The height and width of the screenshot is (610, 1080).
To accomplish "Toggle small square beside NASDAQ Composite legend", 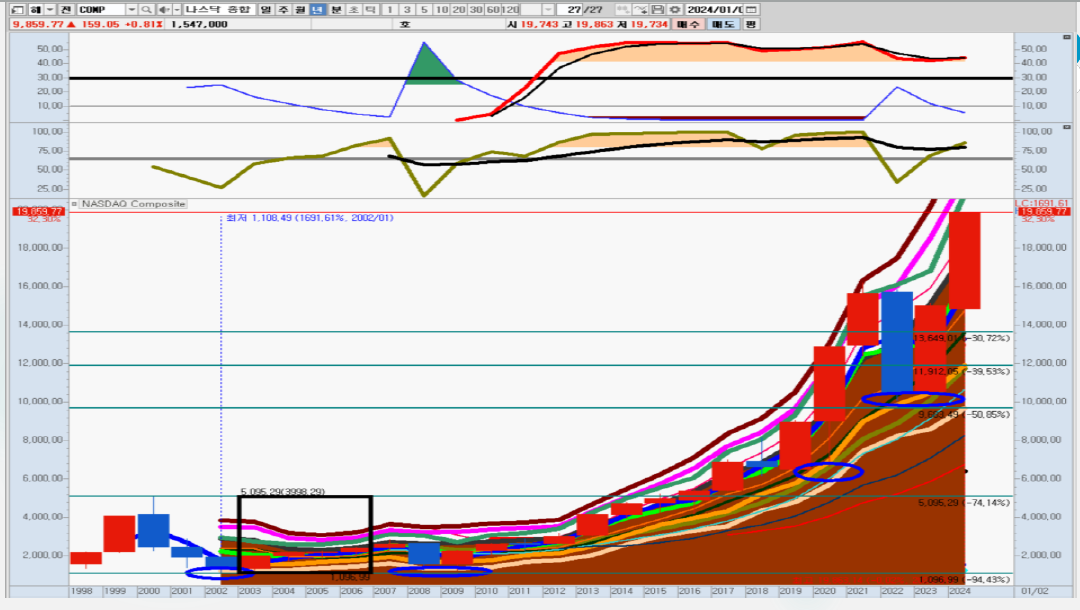I will coord(74,204).
